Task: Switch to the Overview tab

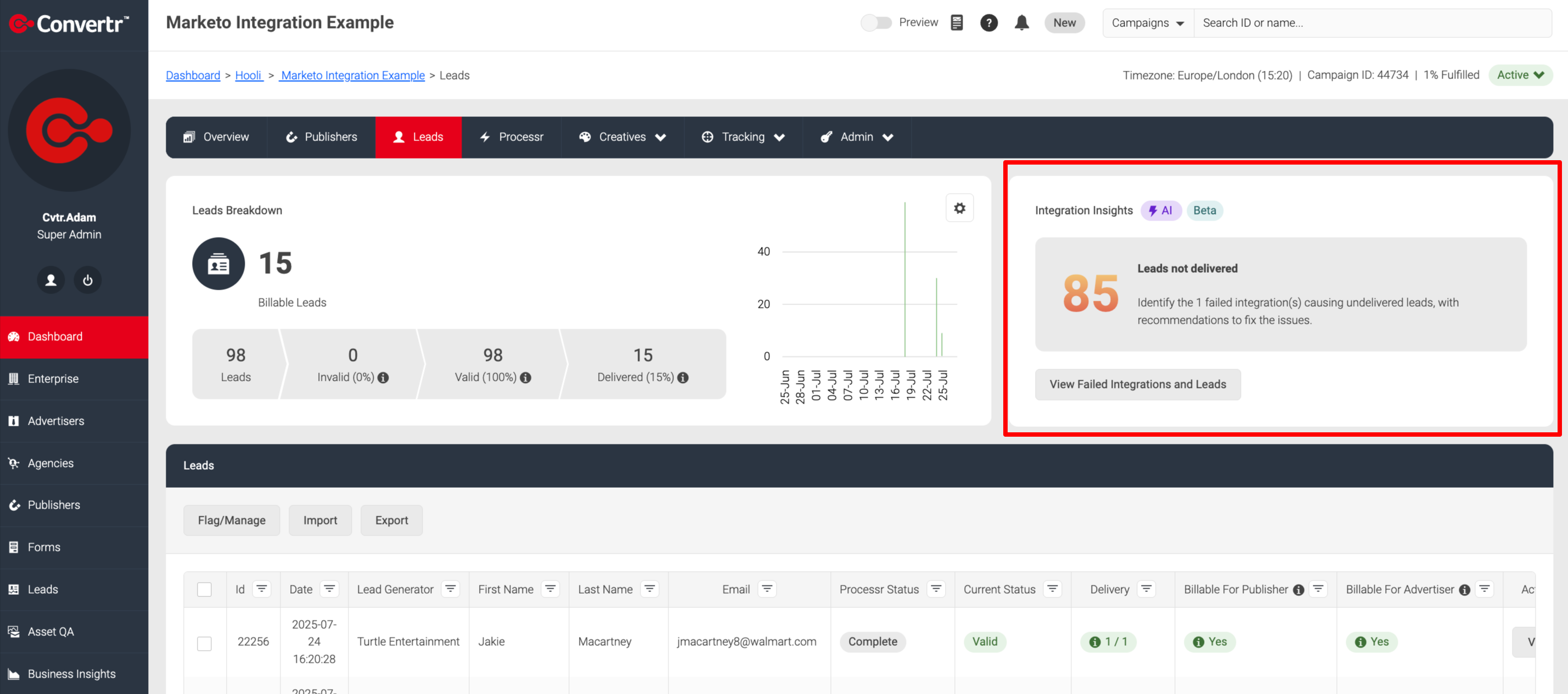Action: [x=216, y=137]
